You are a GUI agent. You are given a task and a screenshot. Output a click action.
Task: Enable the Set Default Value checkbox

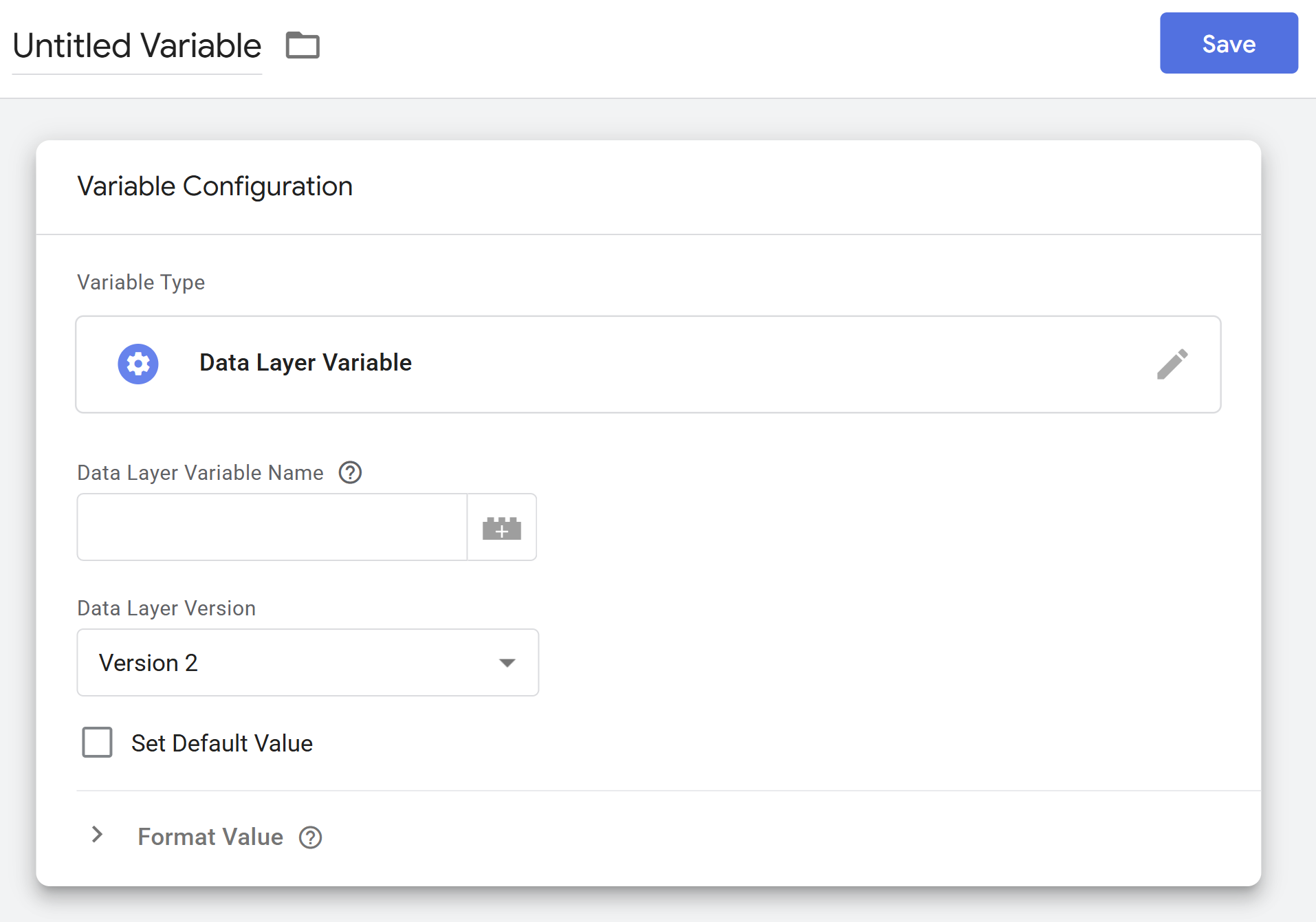(98, 743)
